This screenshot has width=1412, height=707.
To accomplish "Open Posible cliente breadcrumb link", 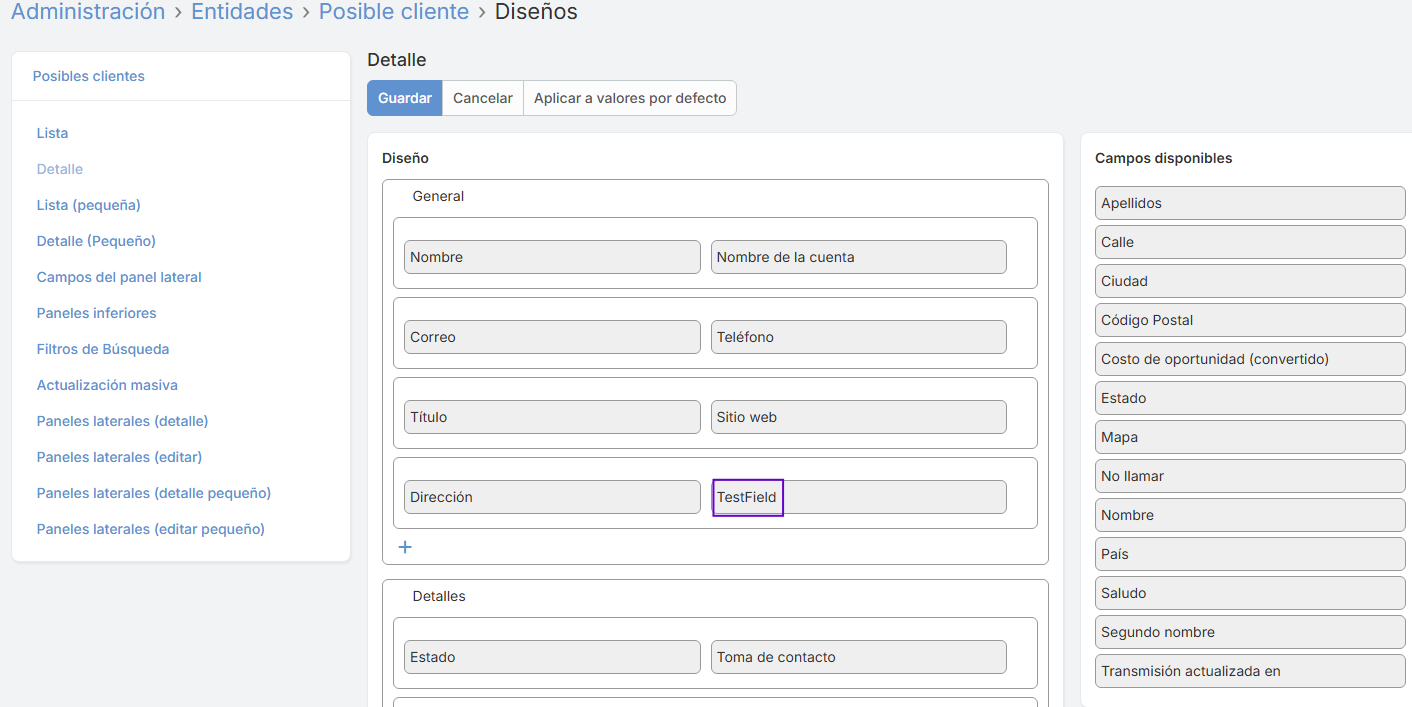I will pos(394,12).
